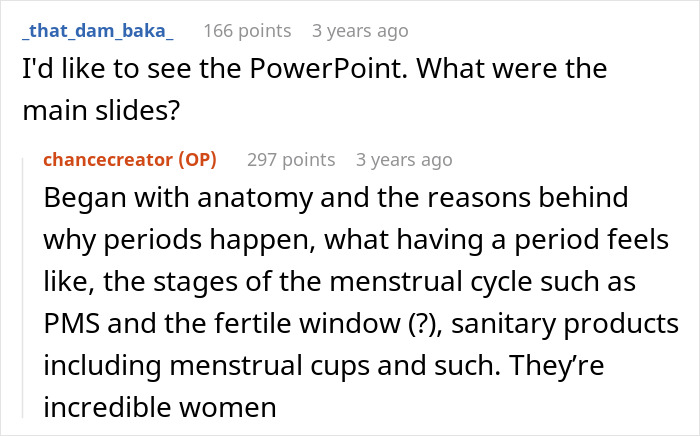Click the (OP) tag beside chancecreator
The image size is (700, 436).
coord(197,160)
